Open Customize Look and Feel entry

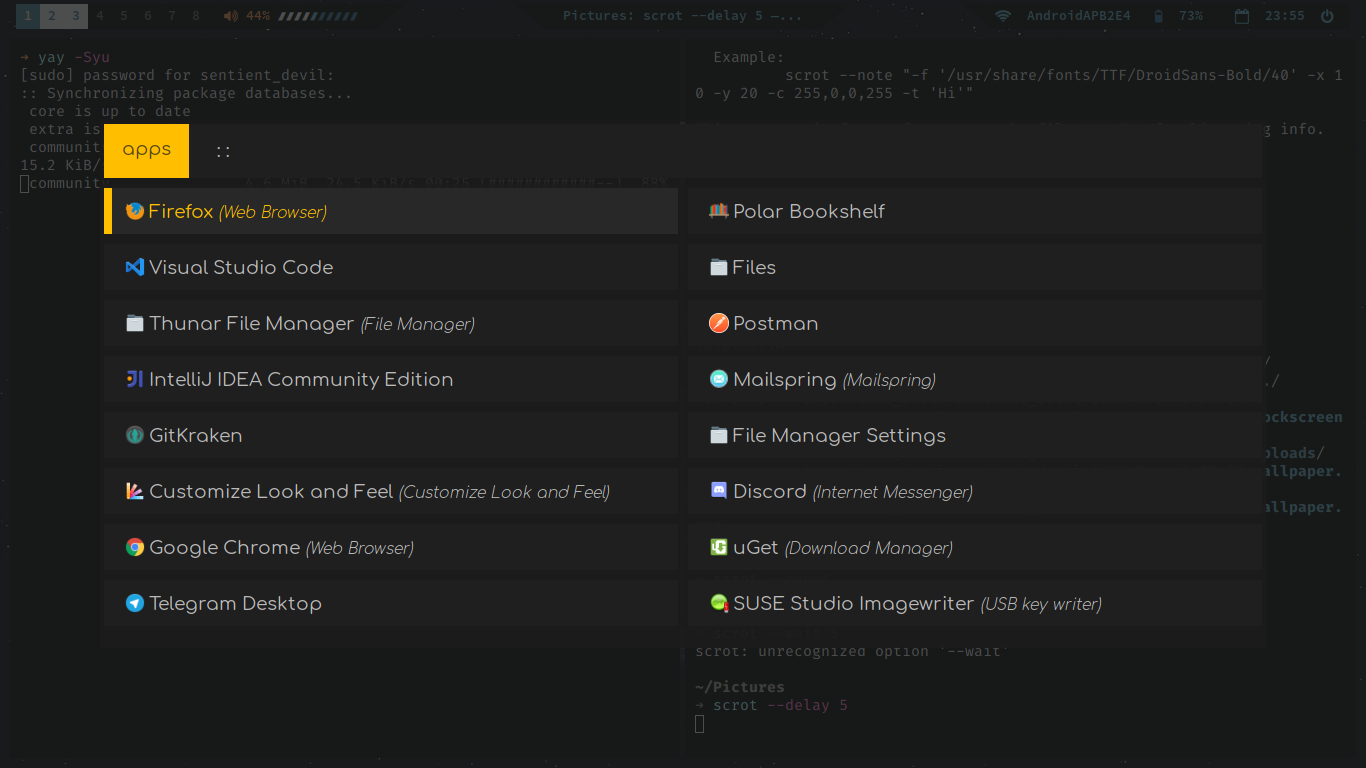point(391,491)
